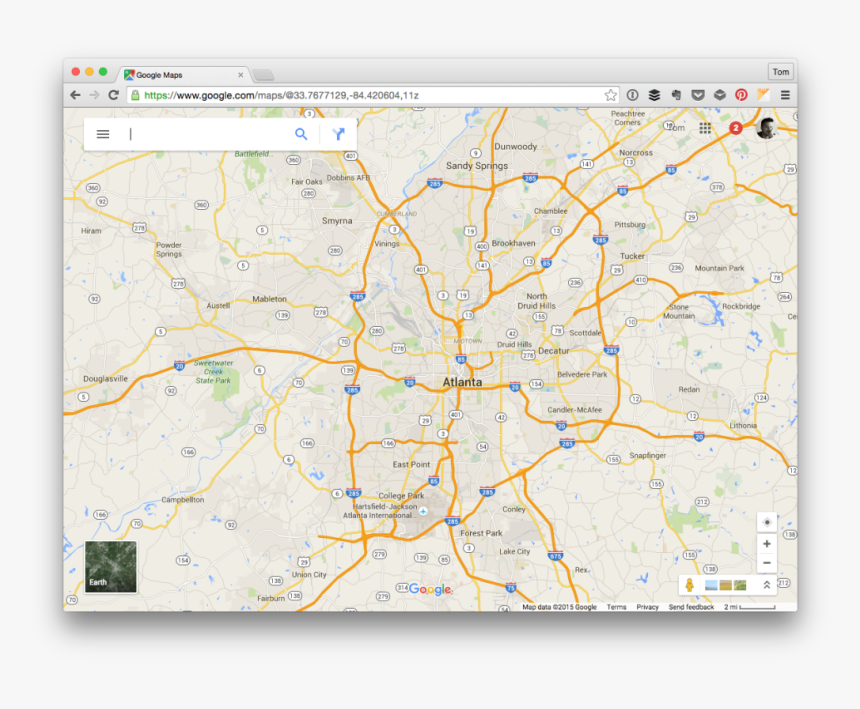The height and width of the screenshot is (709, 860).
Task: Open the Terms link
Action: (x=616, y=607)
